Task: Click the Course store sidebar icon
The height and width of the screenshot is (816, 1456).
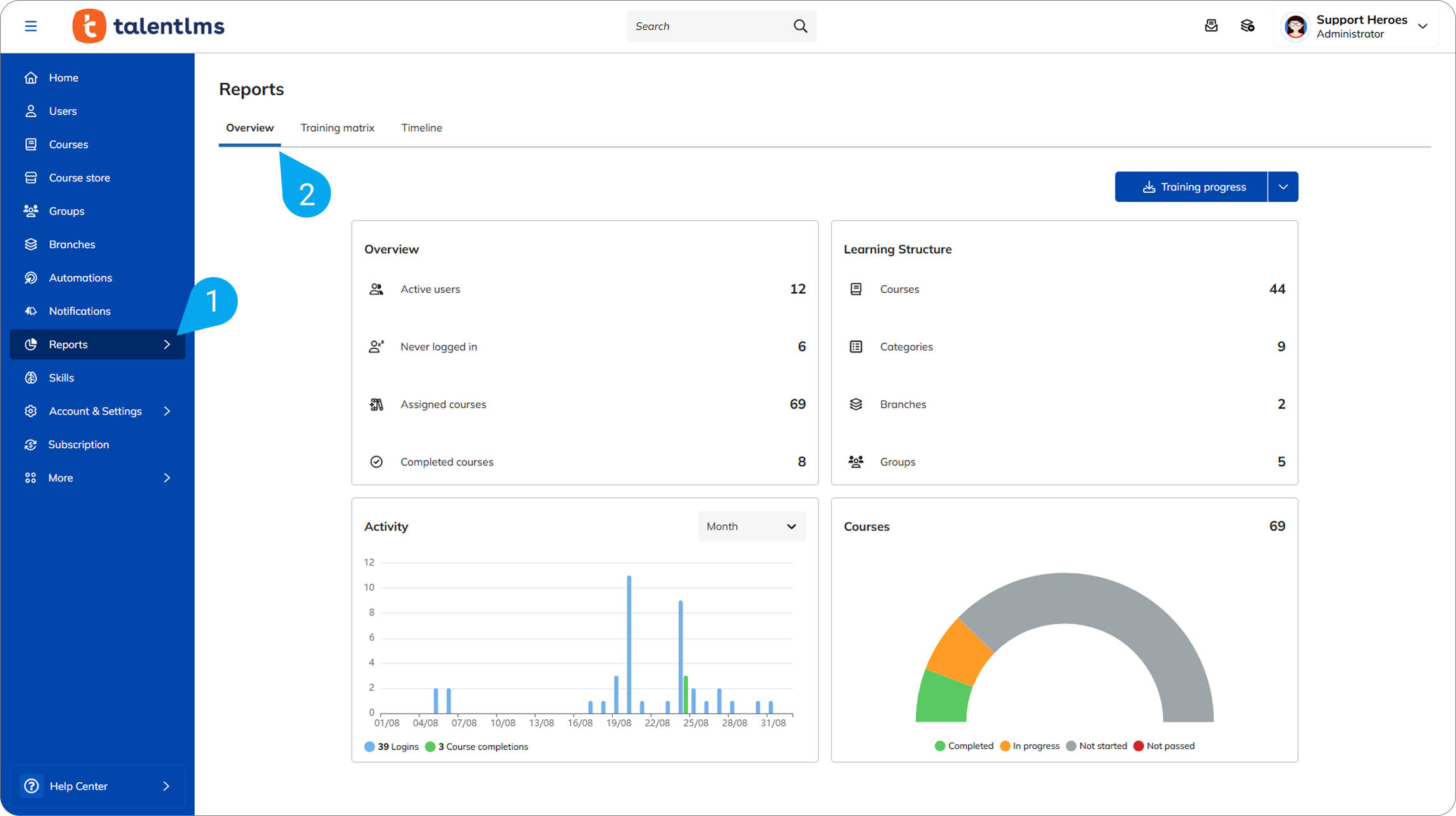Action: [30, 178]
